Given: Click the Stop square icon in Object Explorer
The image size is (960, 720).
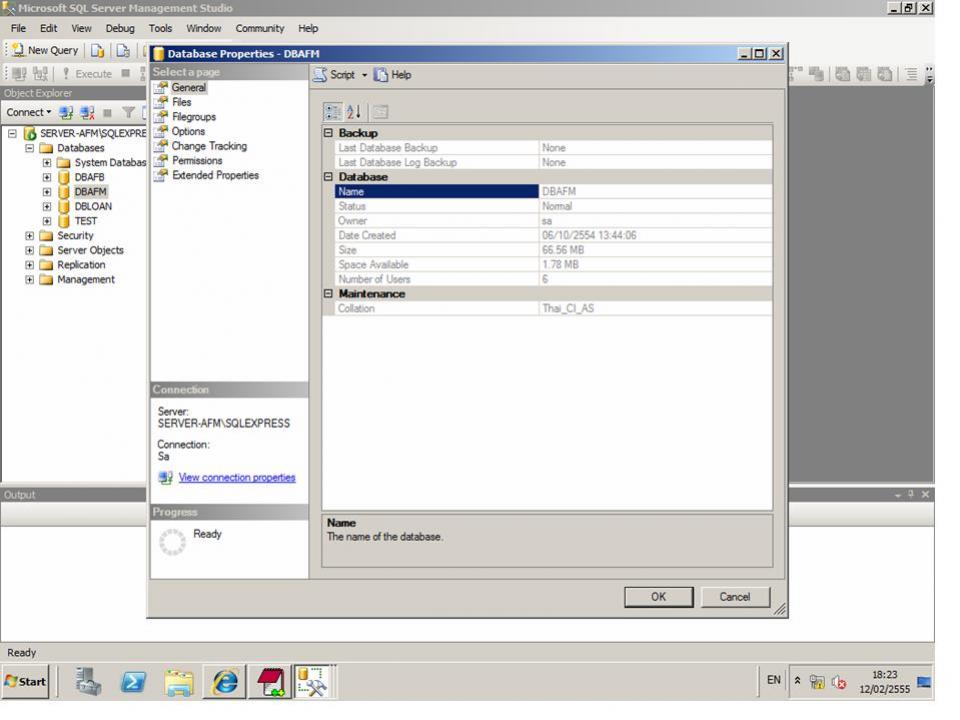Looking at the screenshot, I should click(108, 113).
